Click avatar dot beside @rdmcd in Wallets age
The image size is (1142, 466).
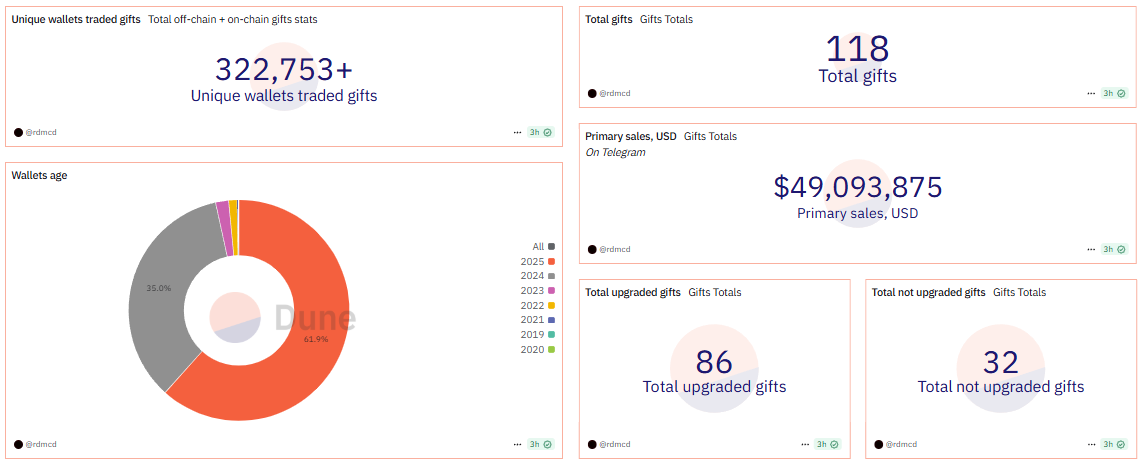(x=18, y=444)
